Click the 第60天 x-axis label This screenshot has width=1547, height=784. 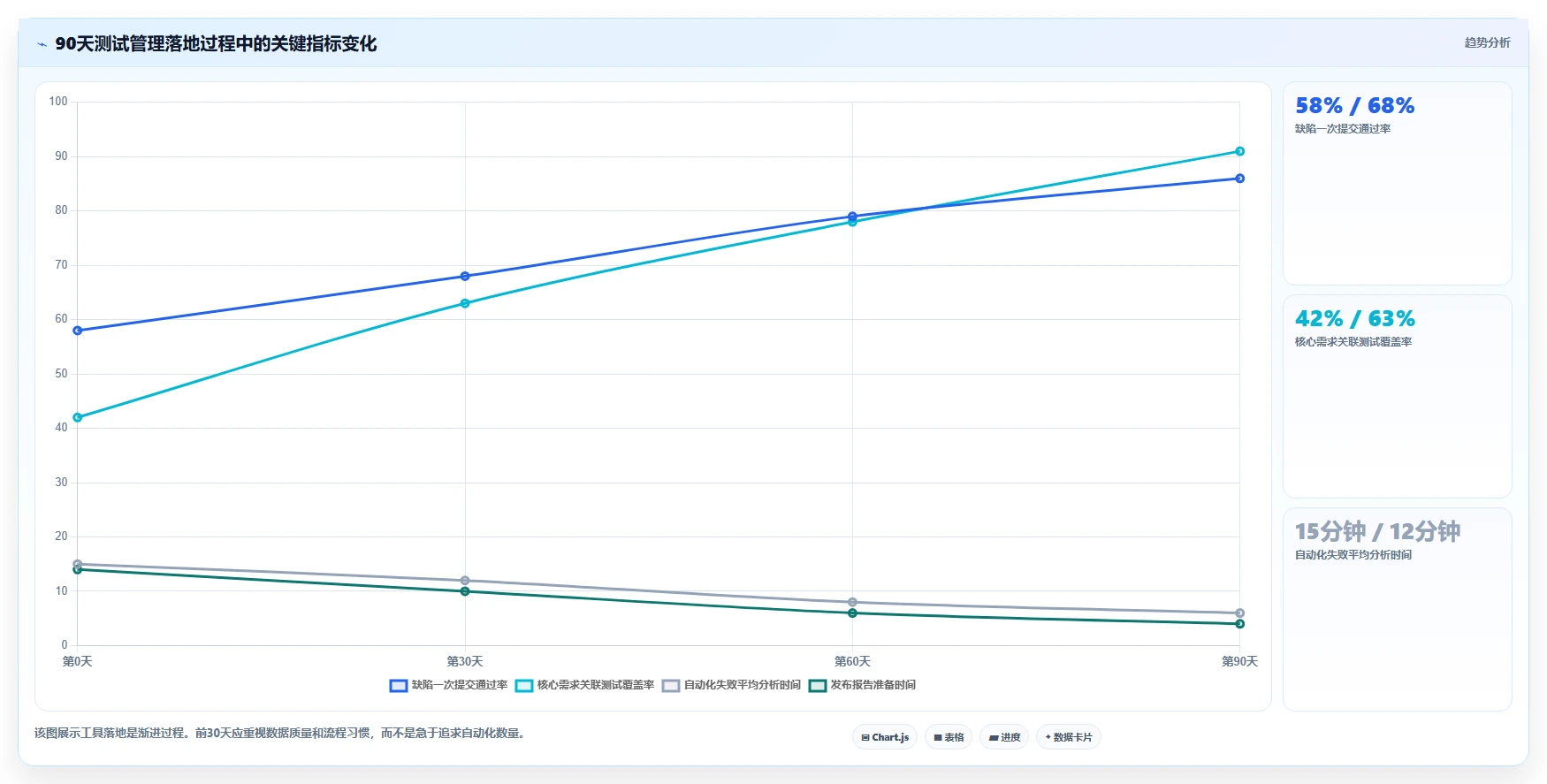tap(852, 661)
